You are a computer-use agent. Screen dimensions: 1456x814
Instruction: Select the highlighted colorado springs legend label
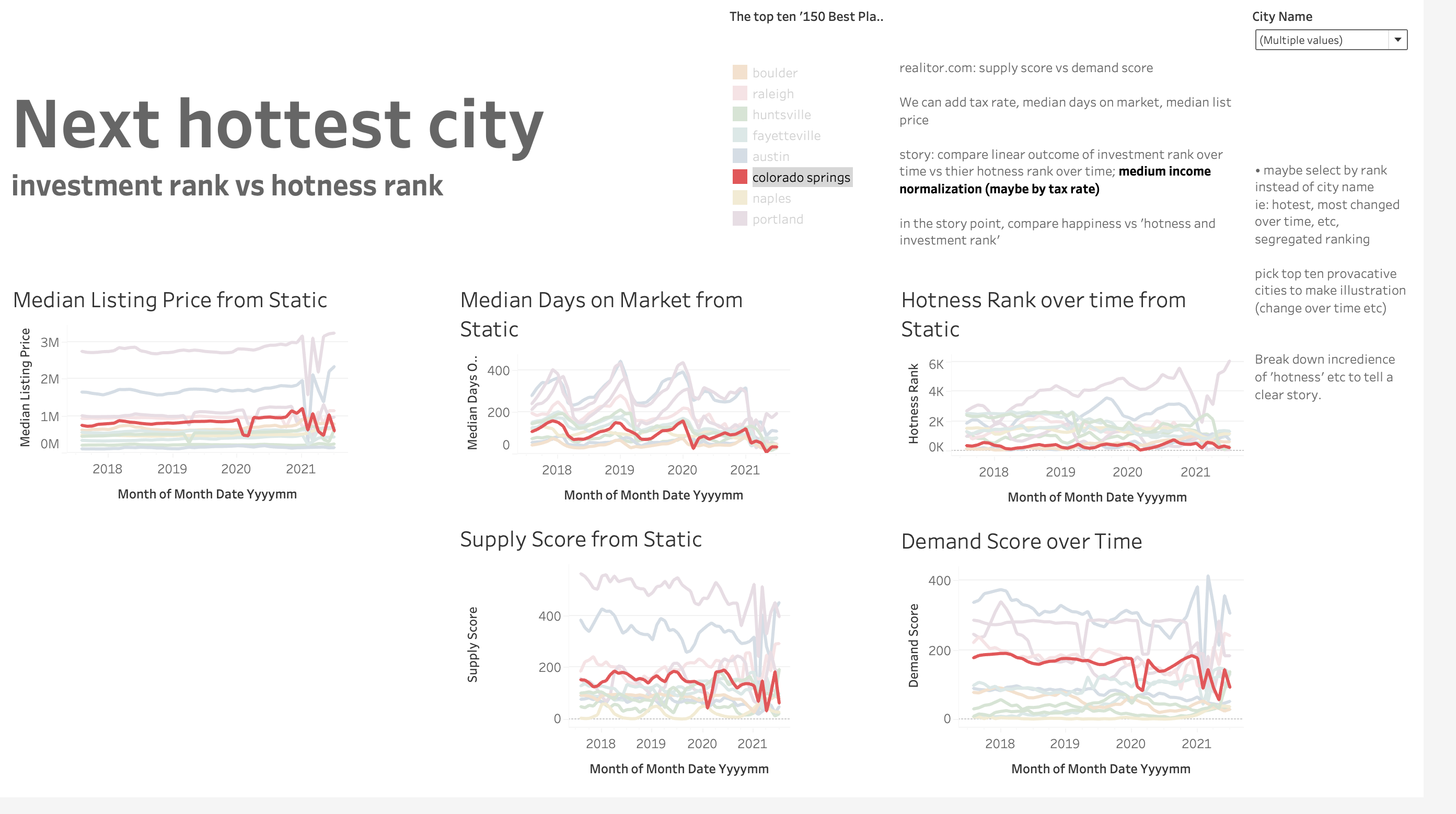pos(802,177)
